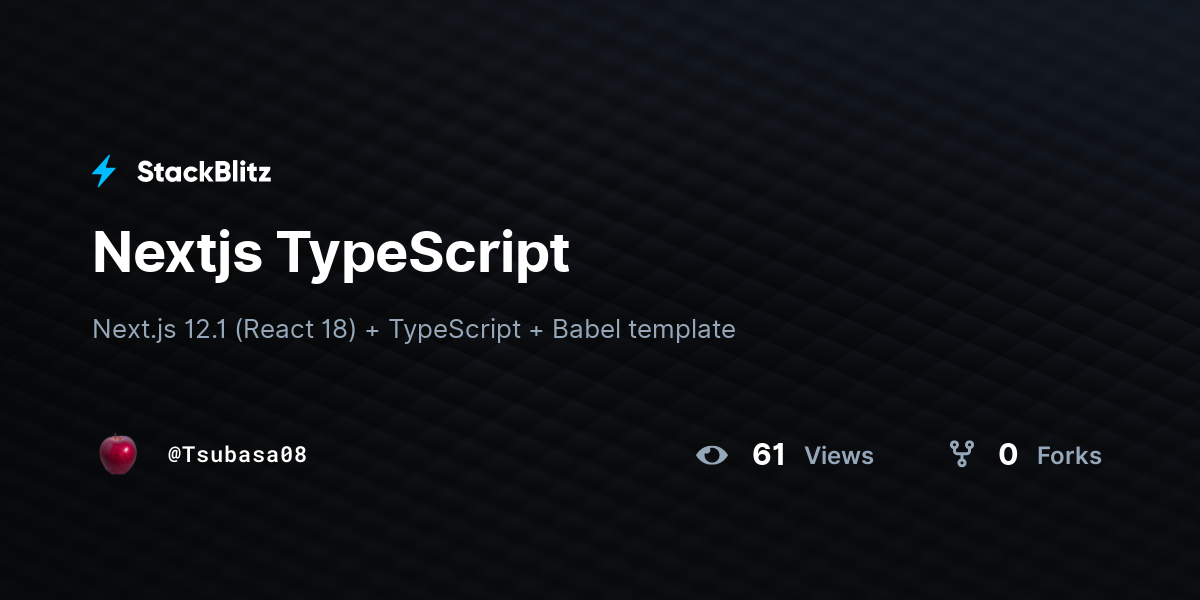Click the word Nextjs in the title
The image size is (1200, 600).
(177, 254)
